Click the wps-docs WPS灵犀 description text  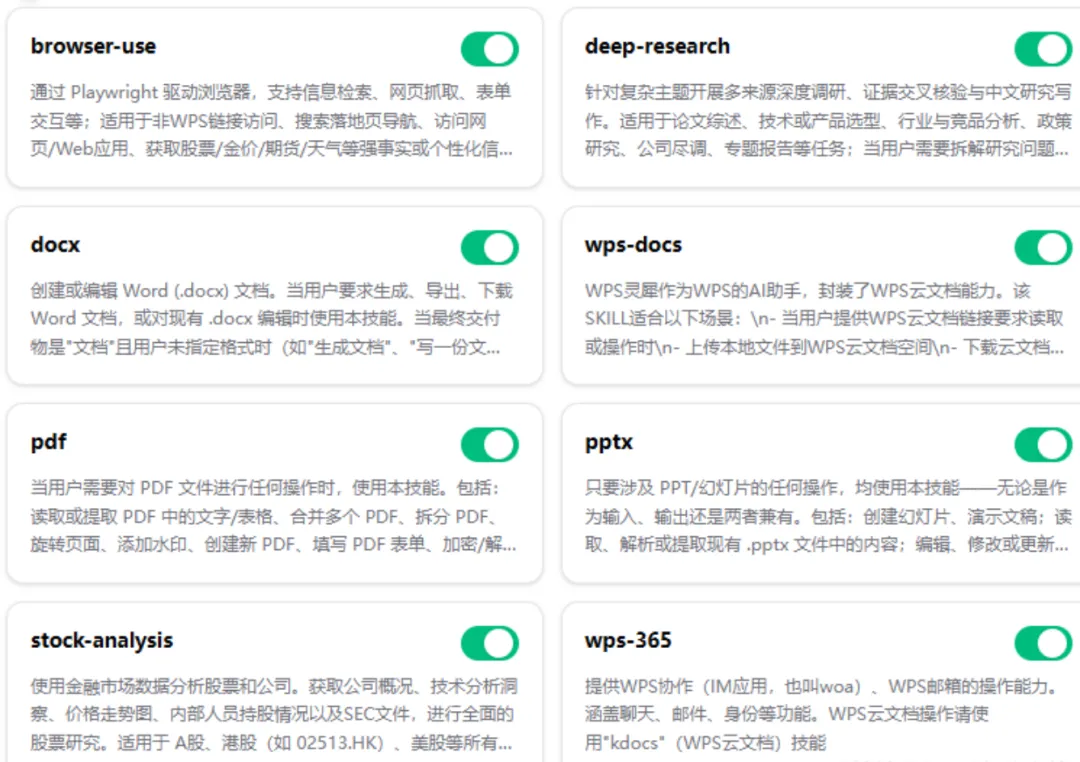pyautogui.click(x=824, y=319)
